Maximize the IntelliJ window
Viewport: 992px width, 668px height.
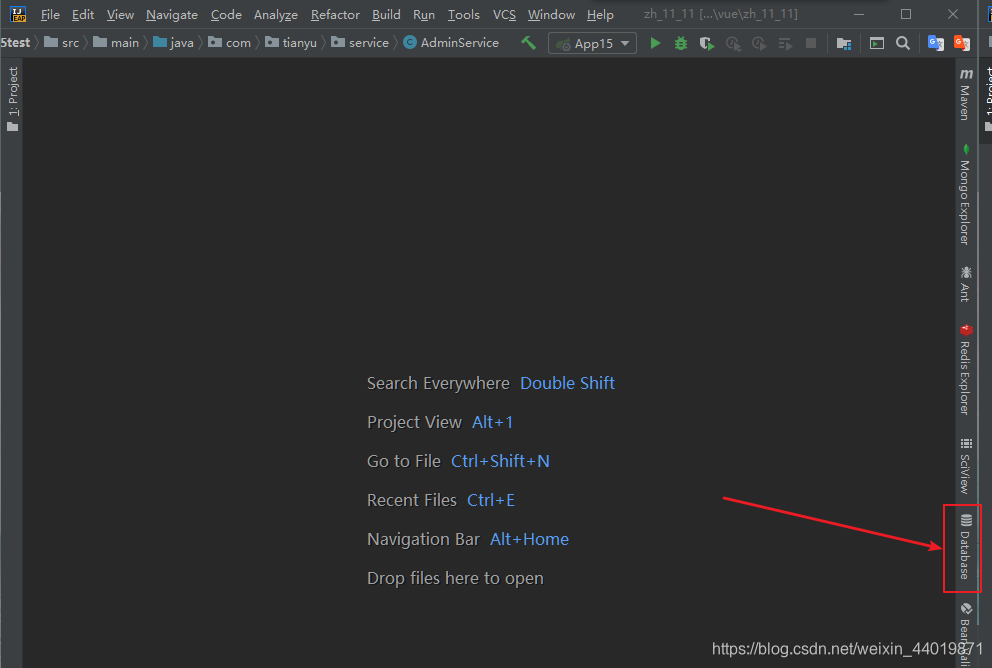point(906,14)
